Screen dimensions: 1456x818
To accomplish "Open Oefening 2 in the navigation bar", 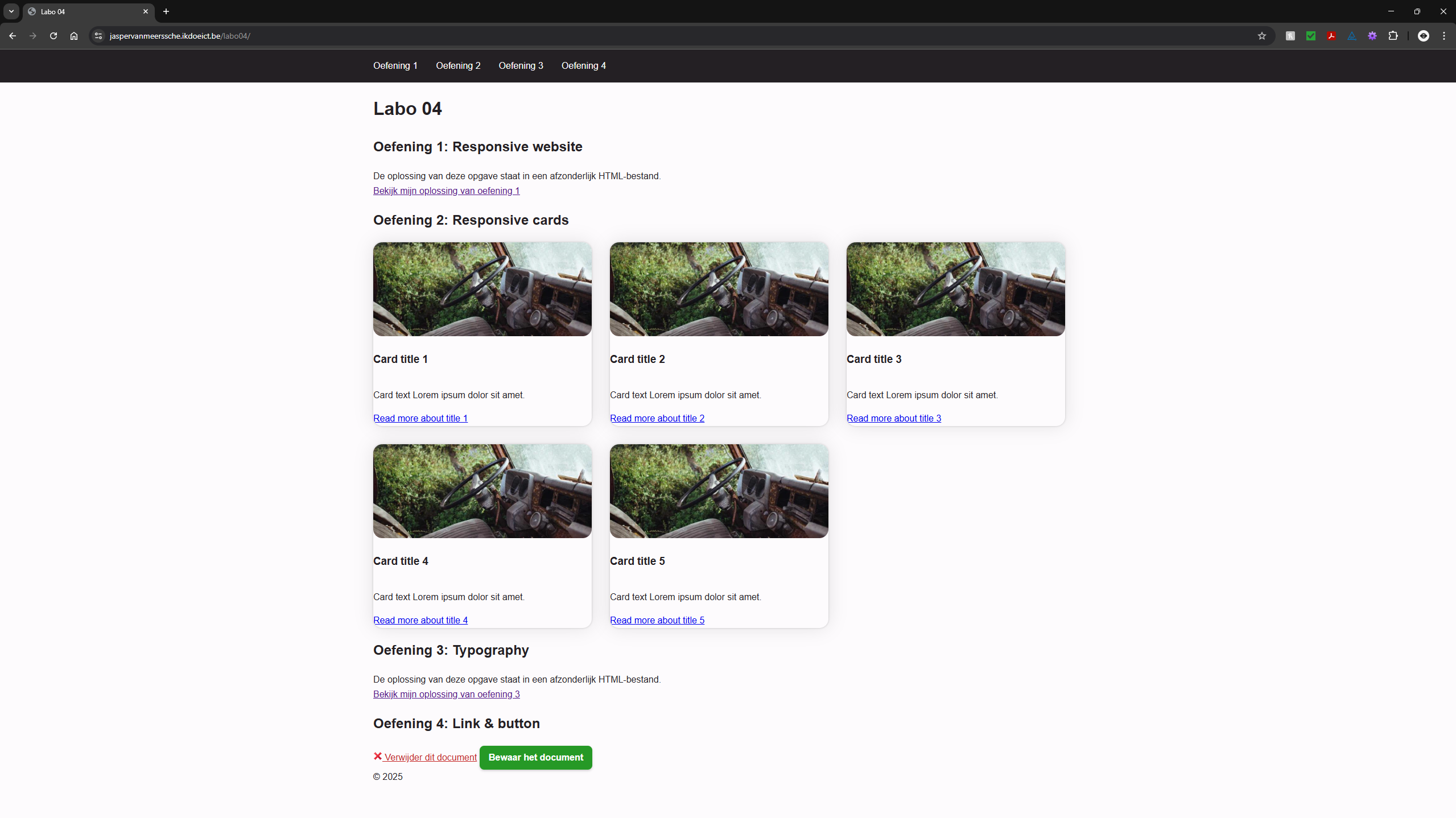I will [x=458, y=66].
